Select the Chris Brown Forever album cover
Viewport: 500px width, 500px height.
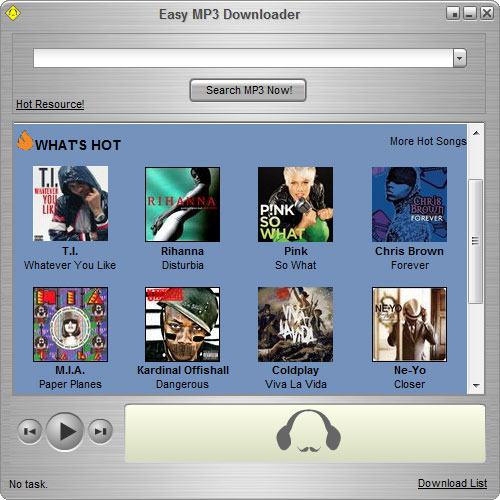tap(409, 204)
